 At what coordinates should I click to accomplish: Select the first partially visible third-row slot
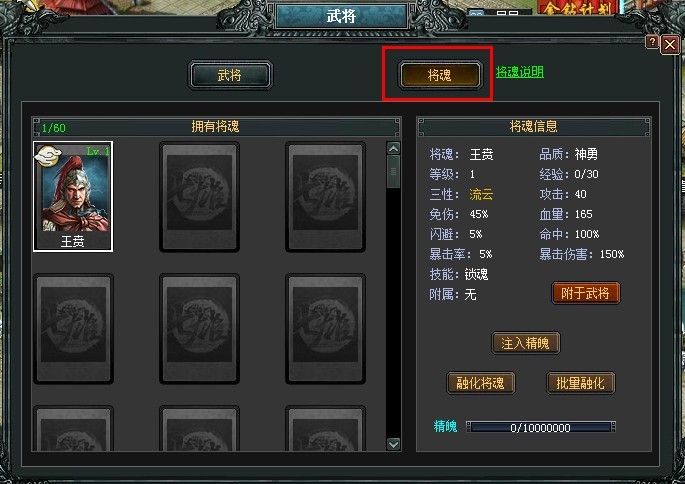point(73,428)
